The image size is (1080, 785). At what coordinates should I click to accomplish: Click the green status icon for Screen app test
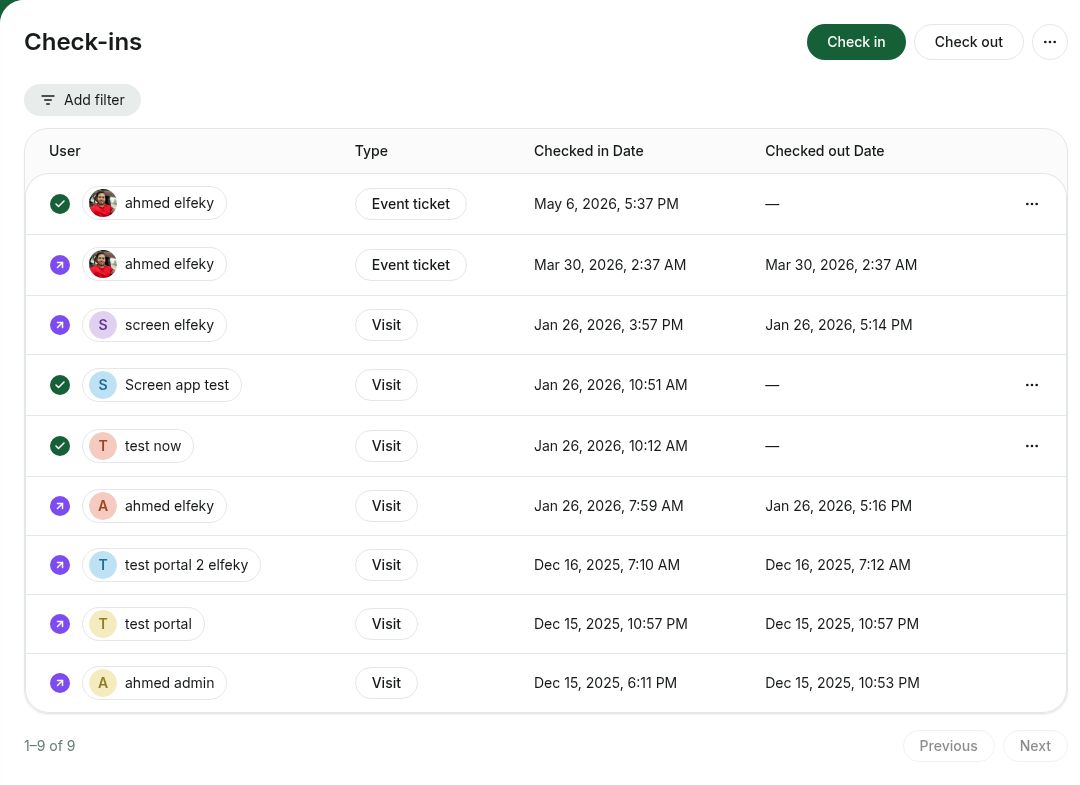click(60, 385)
